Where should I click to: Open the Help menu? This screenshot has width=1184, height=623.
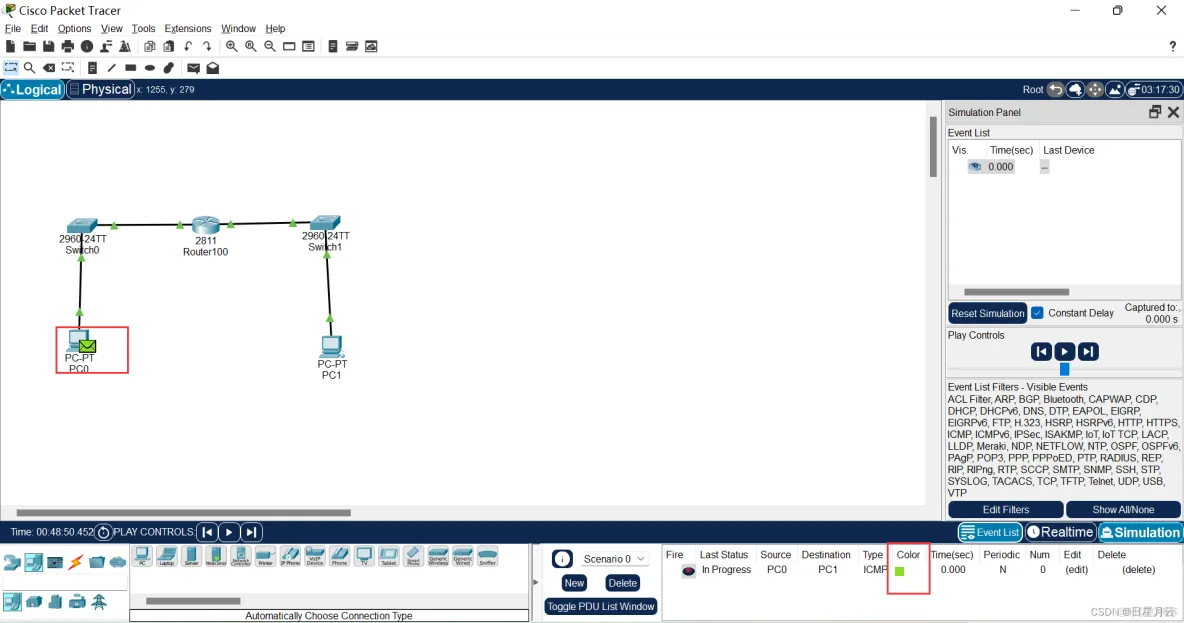[275, 29]
